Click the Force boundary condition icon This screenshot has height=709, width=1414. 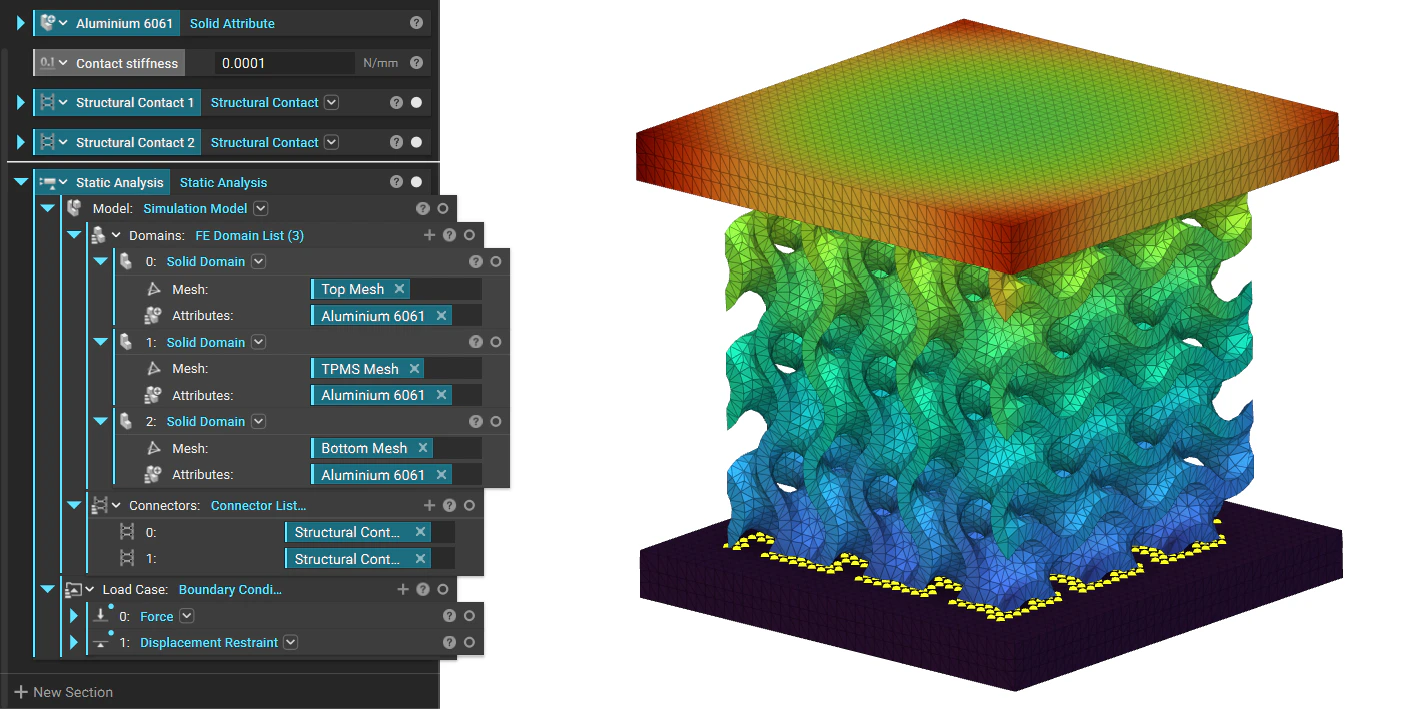[x=101, y=616]
